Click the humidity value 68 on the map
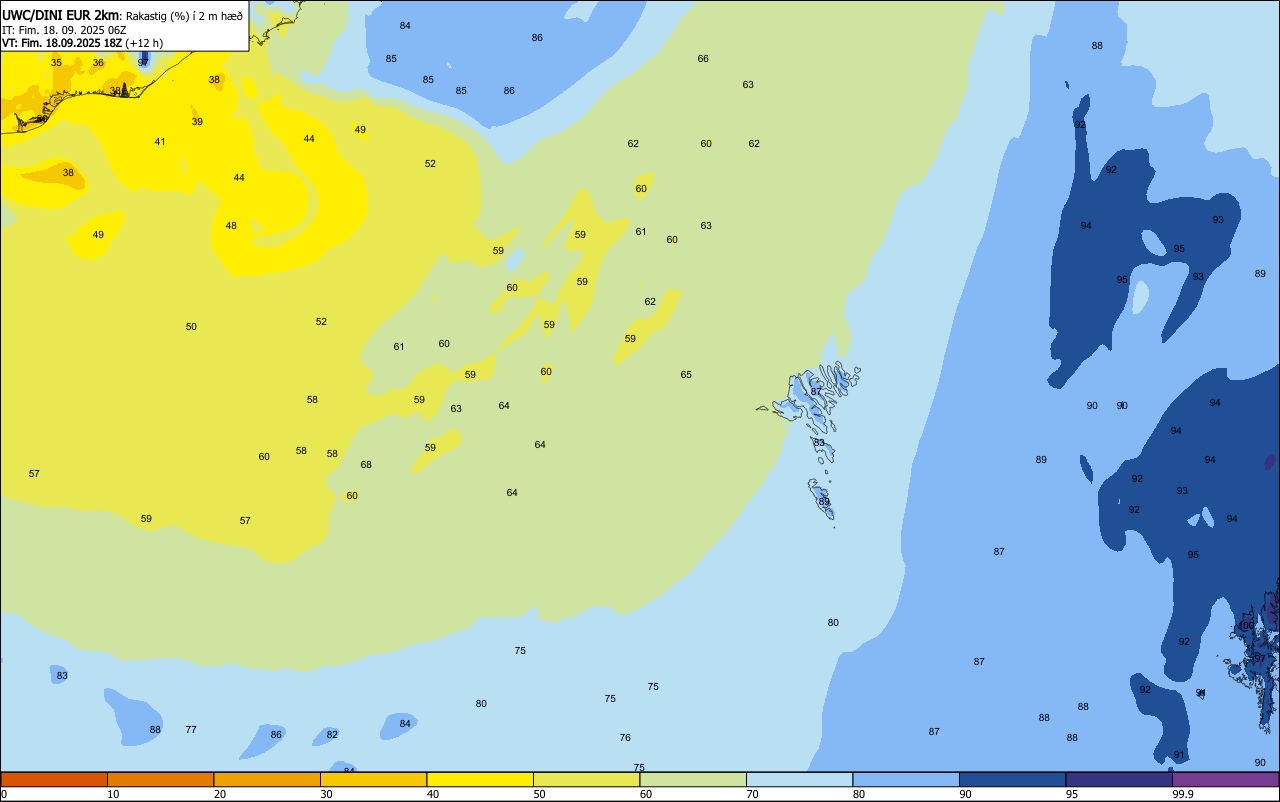Image resolution: width=1280 pixels, height=802 pixels. coord(366,465)
